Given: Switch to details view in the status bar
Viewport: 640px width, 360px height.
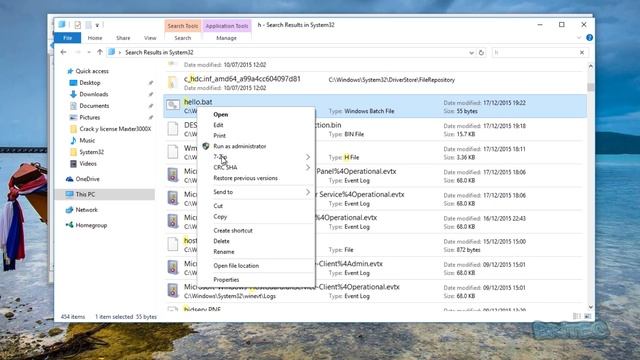Looking at the screenshot, I should (x=576, y=316).
